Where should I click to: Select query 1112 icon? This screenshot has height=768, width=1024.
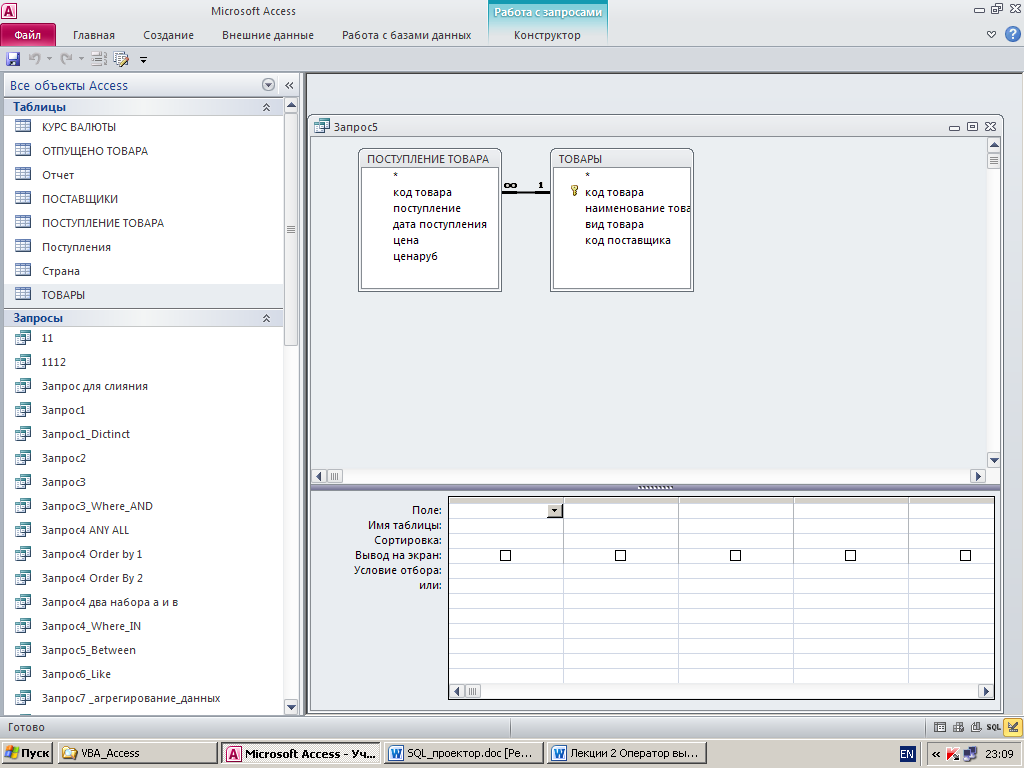pos(23,361)
